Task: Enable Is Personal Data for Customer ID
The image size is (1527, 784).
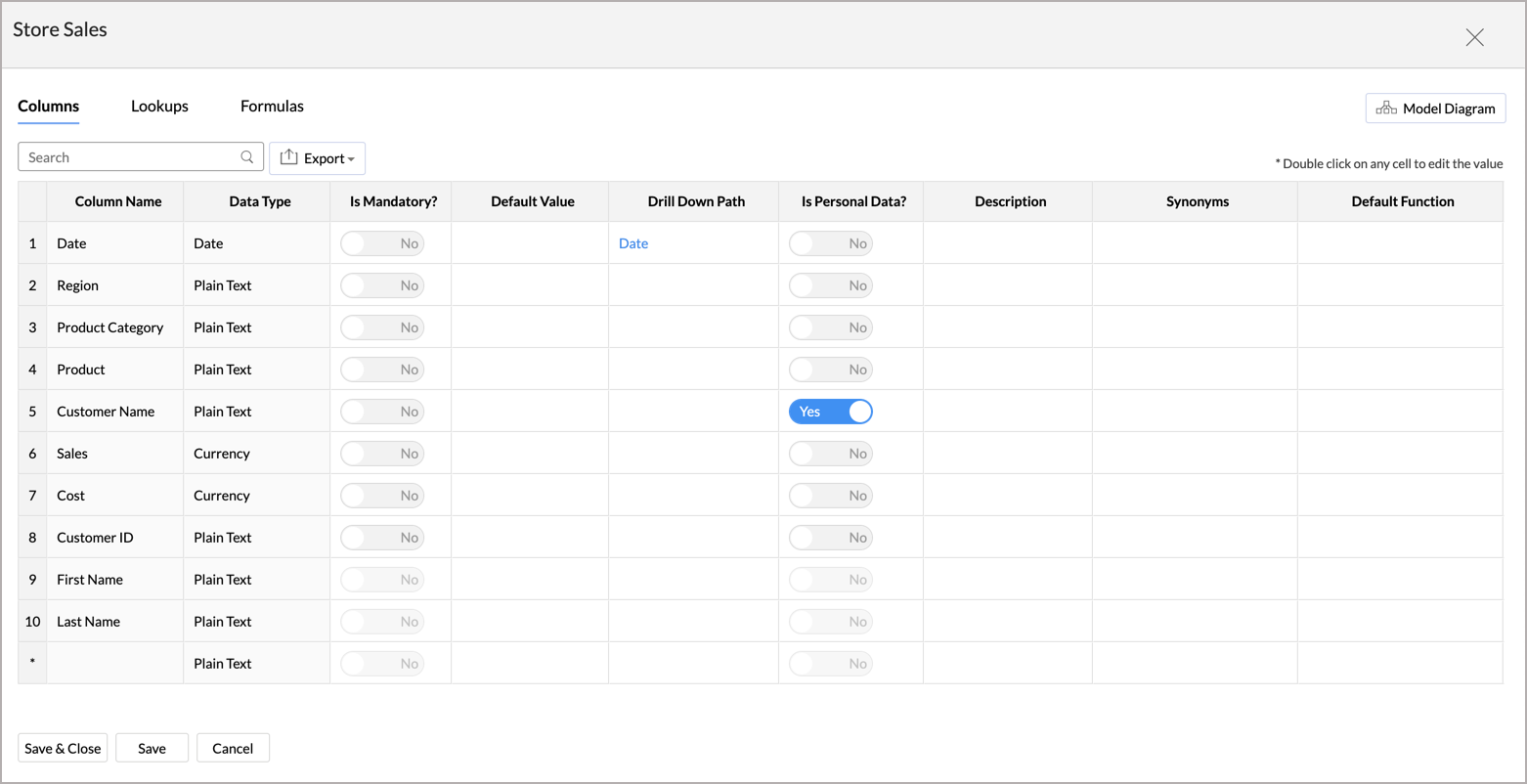Action: click(x=830, y=538)
